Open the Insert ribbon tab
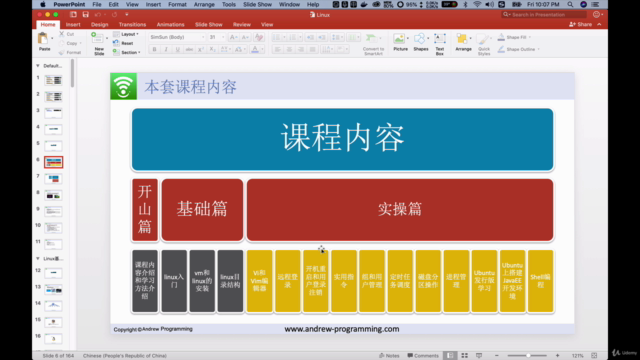 [x=73, y=24]
